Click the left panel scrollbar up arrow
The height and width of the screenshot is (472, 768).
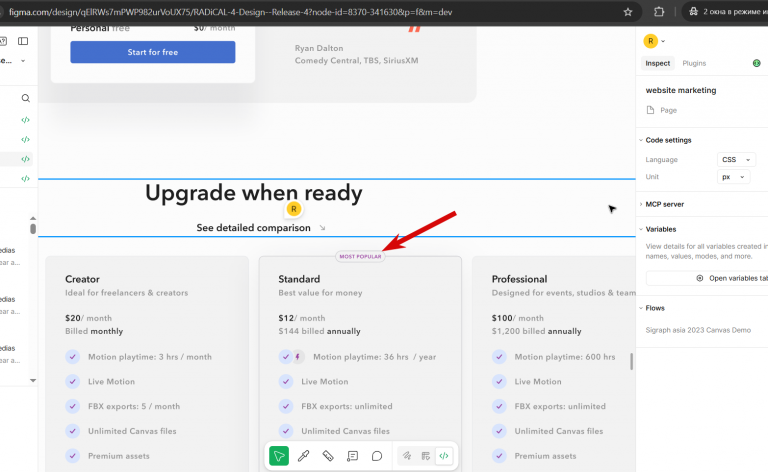[x=33, y=218]
